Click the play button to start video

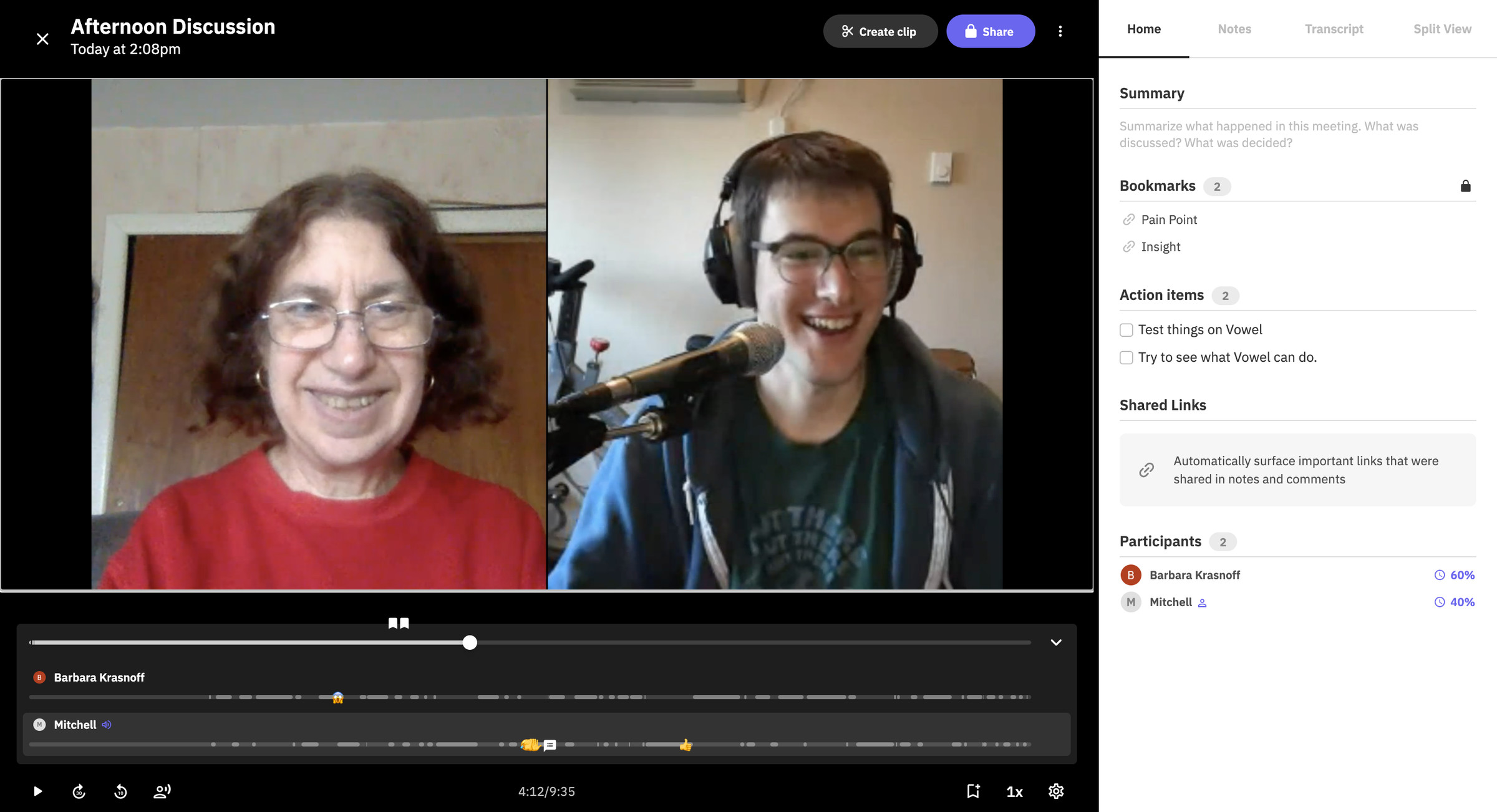pos(37,791)
